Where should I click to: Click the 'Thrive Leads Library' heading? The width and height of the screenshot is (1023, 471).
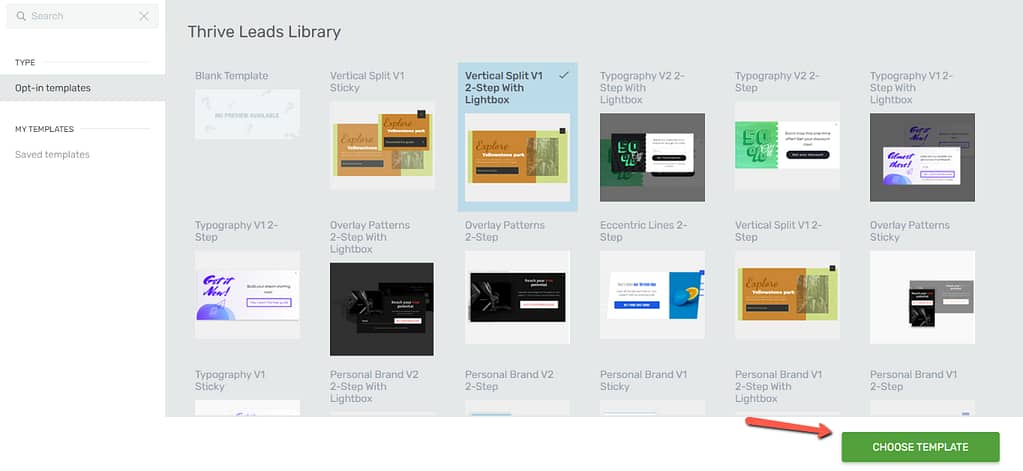point(264,31)
